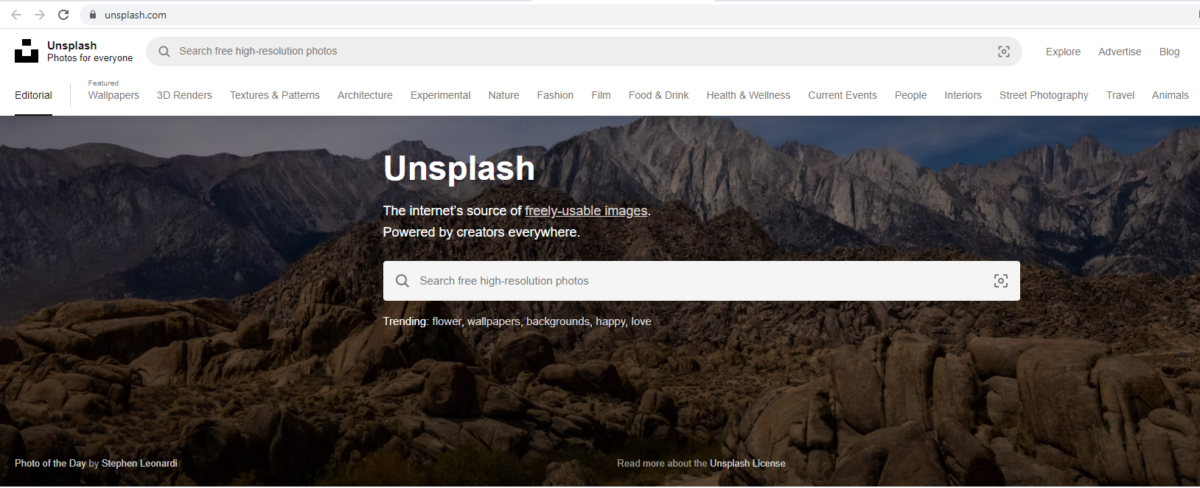Focus the hero search photos field
The height and width of the screenshot is (488, 1200).
[702, 281]
